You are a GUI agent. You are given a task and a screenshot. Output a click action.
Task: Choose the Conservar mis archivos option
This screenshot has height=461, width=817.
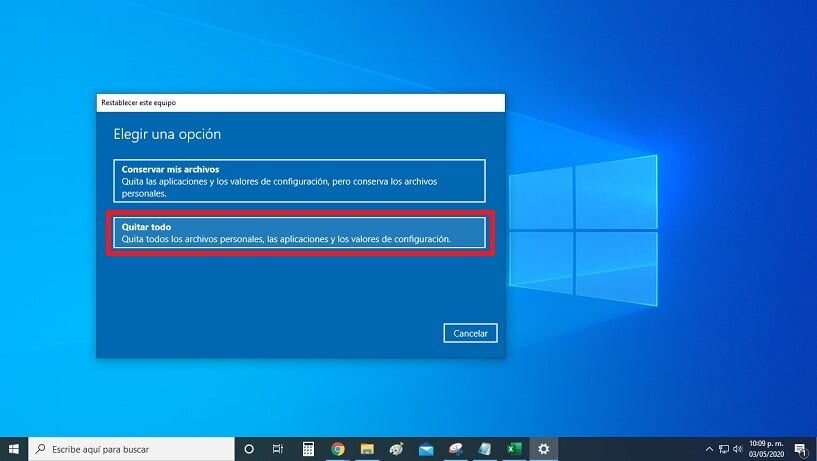pyautogui.click(x=300, y=181)
